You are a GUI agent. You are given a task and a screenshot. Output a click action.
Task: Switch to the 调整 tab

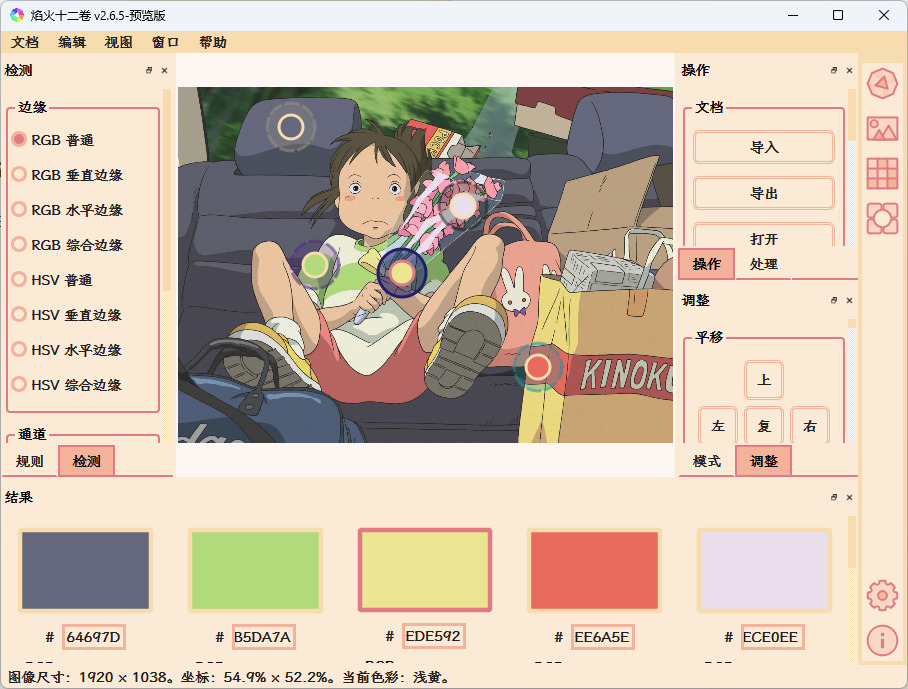pos(763,461)
